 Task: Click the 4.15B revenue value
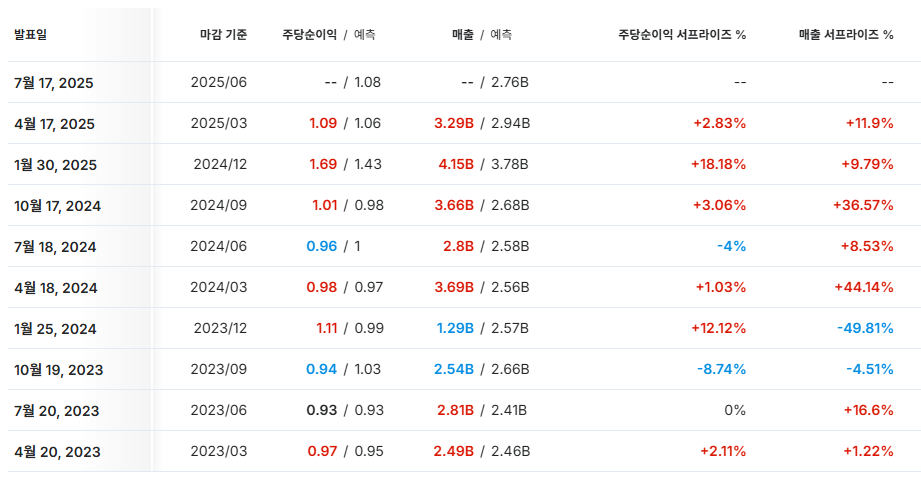pyautogui.click(x=456, y=164)
